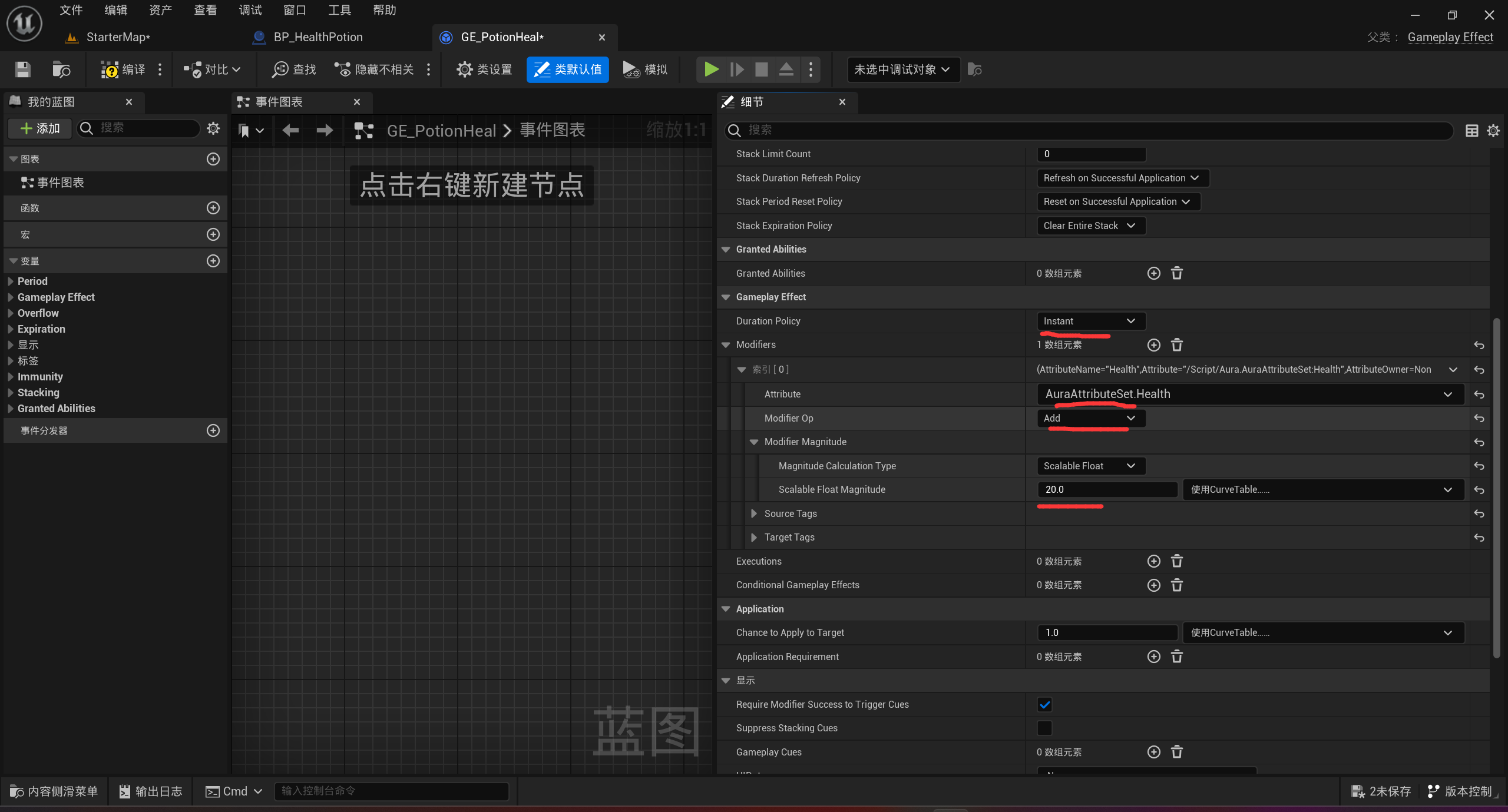Delete all Modifiers array elements trash icon
Image resolution: width=1508 pixels, height=812 pixels.
point(1176,344)
